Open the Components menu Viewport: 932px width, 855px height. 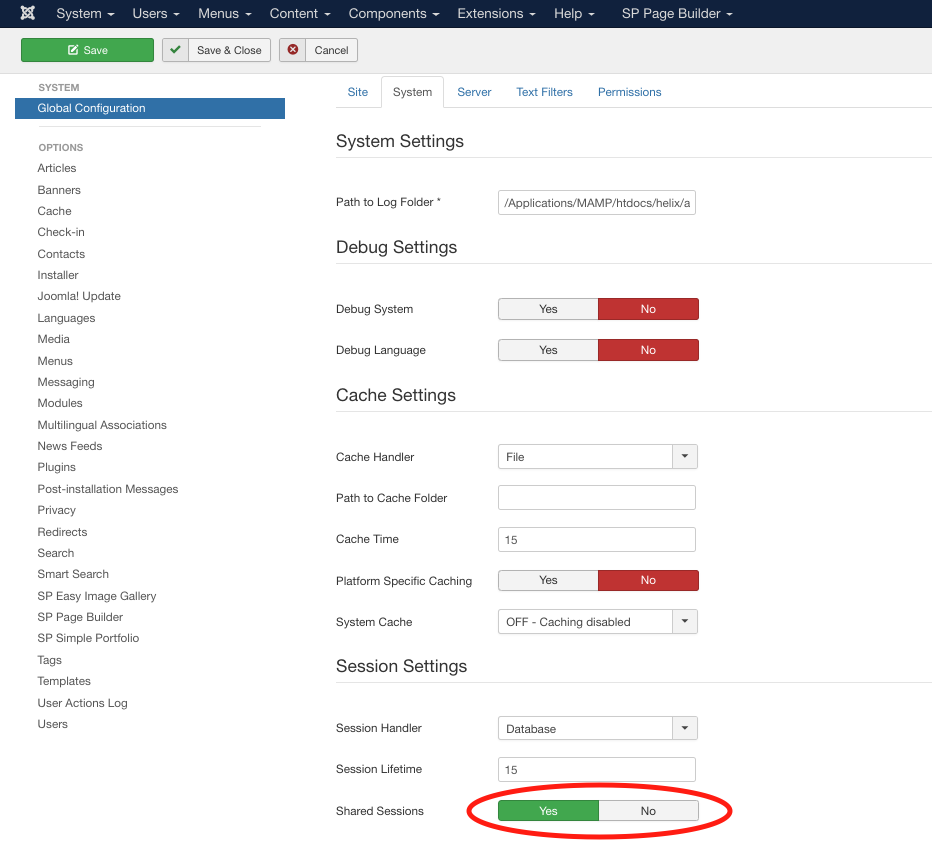pyautogui.click(x=388, y=13)
